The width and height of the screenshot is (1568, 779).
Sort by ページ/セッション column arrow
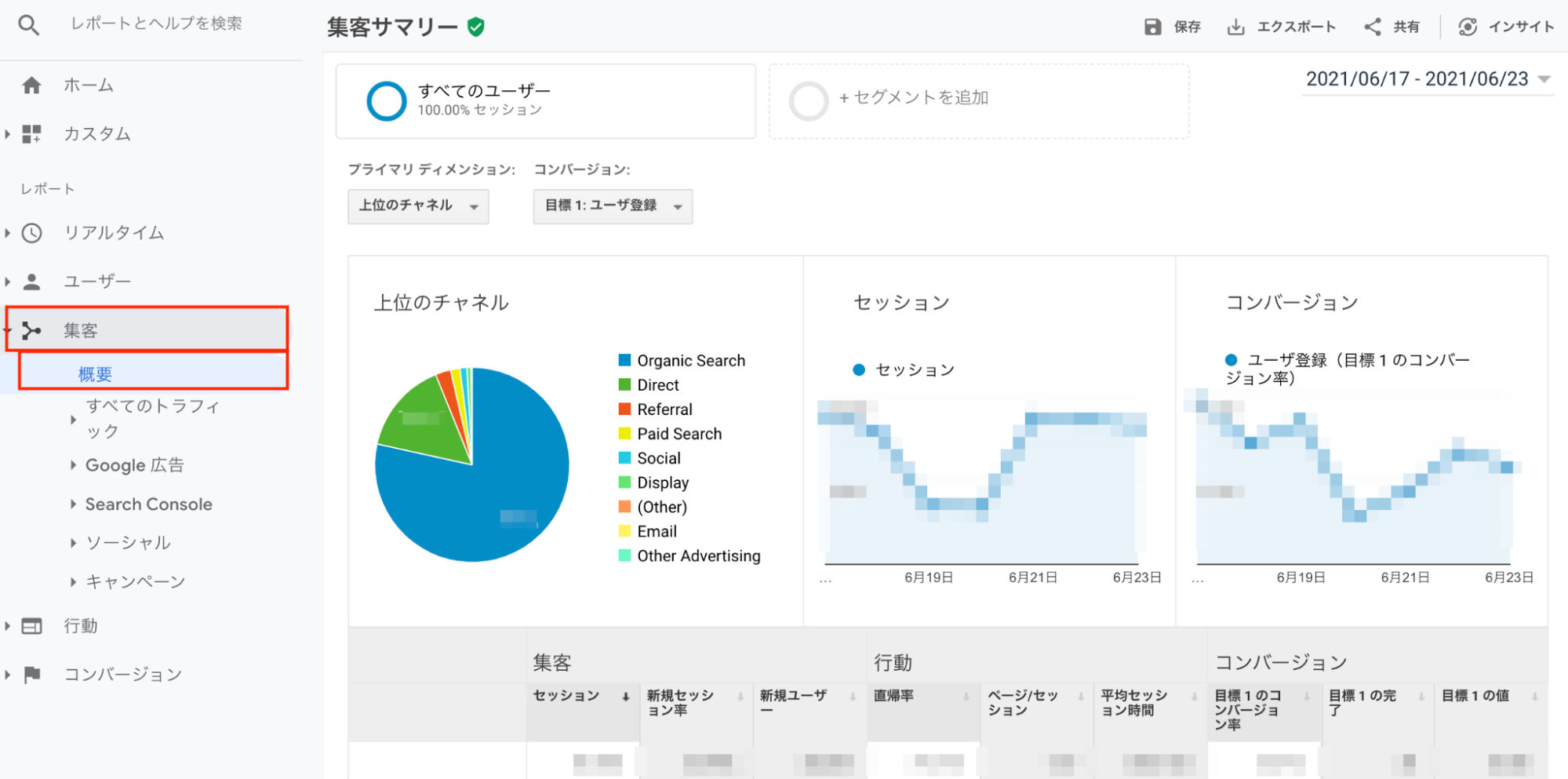1081,697
